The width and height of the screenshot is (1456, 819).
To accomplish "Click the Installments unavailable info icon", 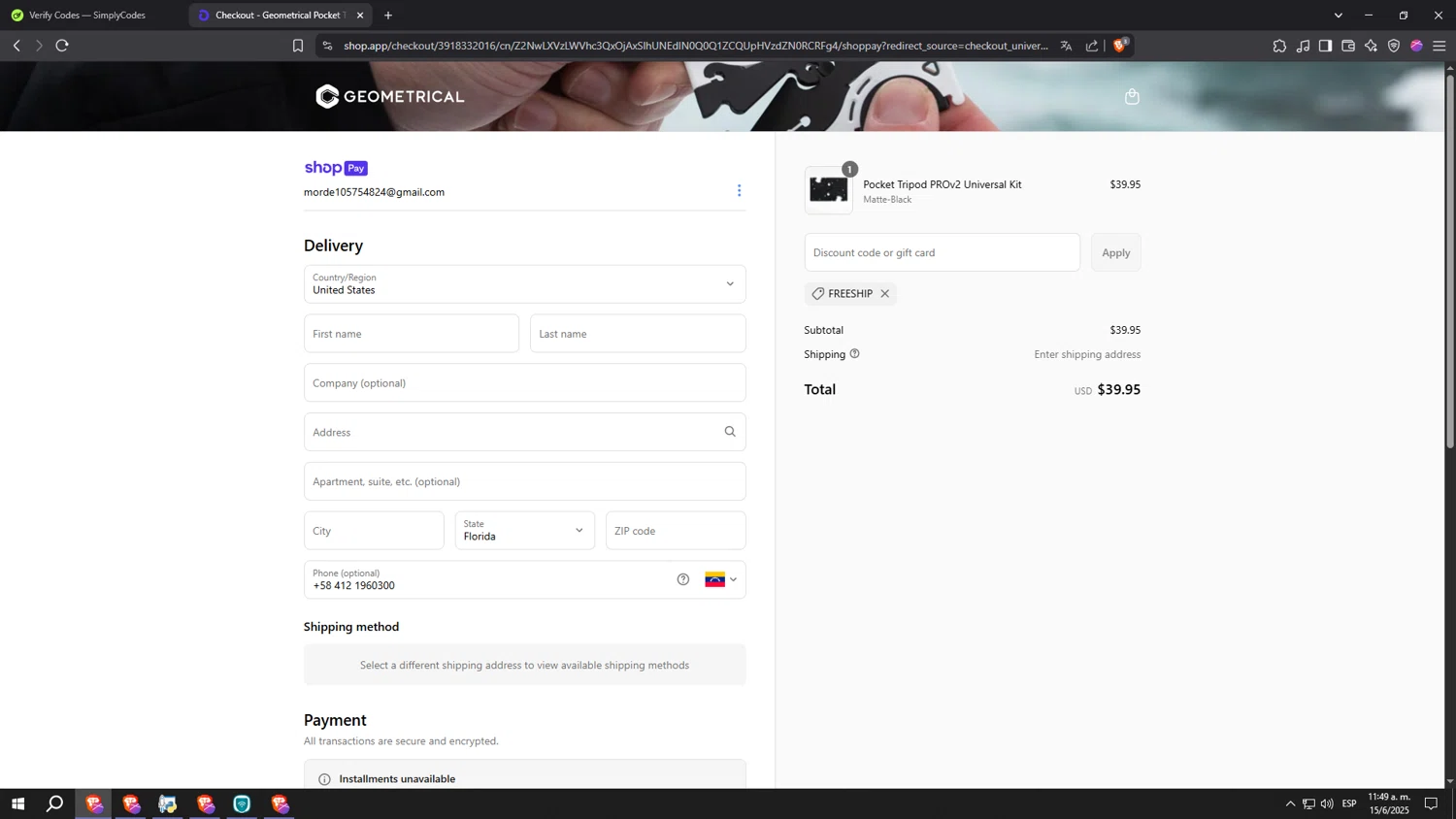I will point(324,779).
